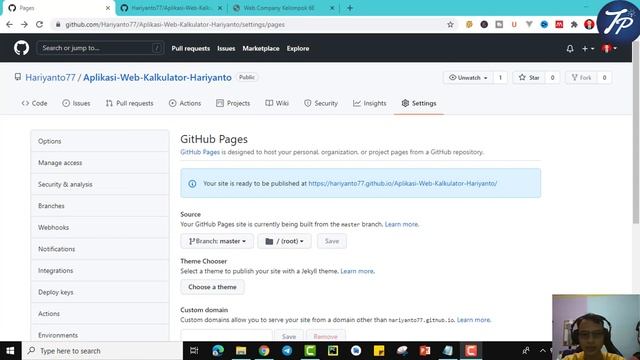640x360 pixels.
Task: Open the Projects tab
Action: (233, 103)
